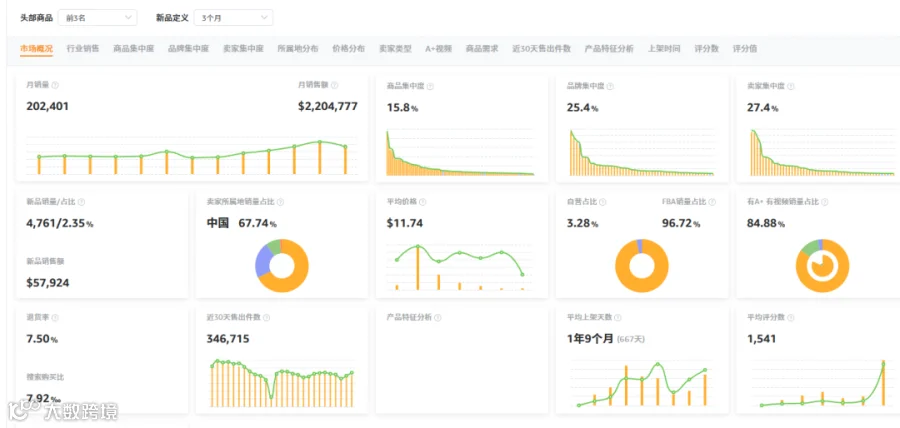Open help icon for FBA销量占比
The width and height of the screenshot is (900, 428).
pyautogui.click(x=712, y=202)
